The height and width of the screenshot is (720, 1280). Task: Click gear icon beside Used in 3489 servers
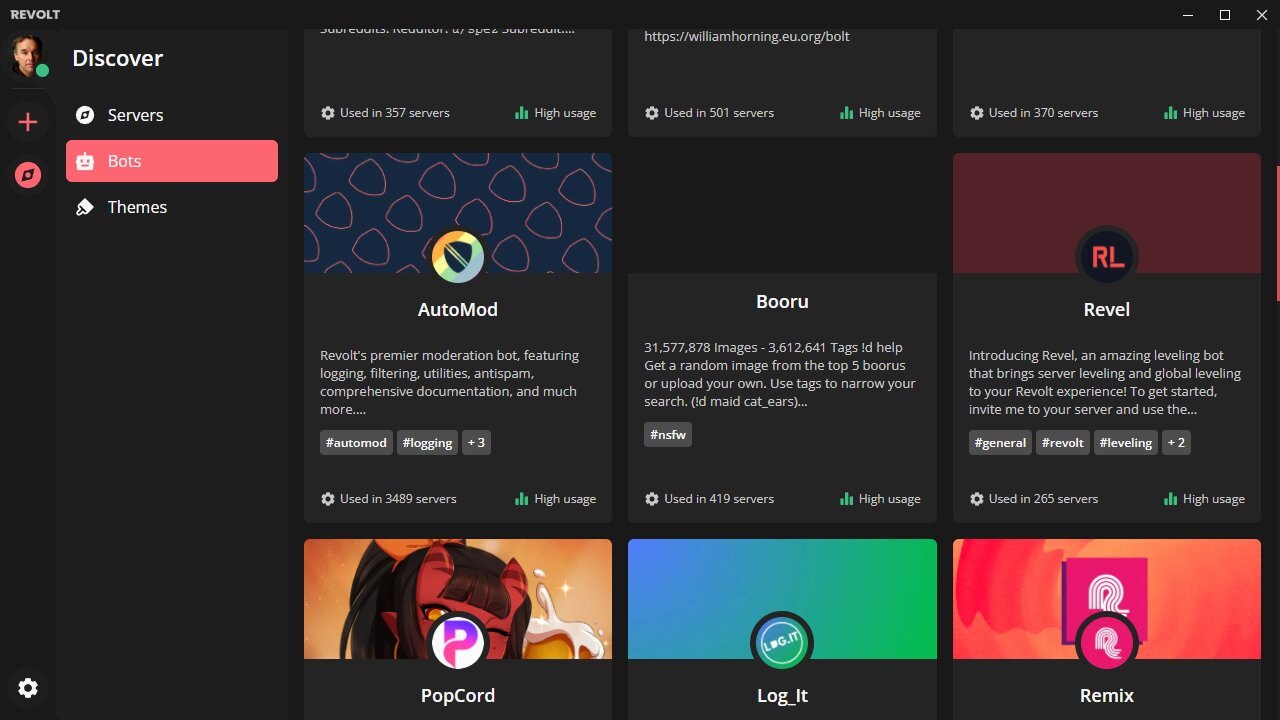click(328, 499)
